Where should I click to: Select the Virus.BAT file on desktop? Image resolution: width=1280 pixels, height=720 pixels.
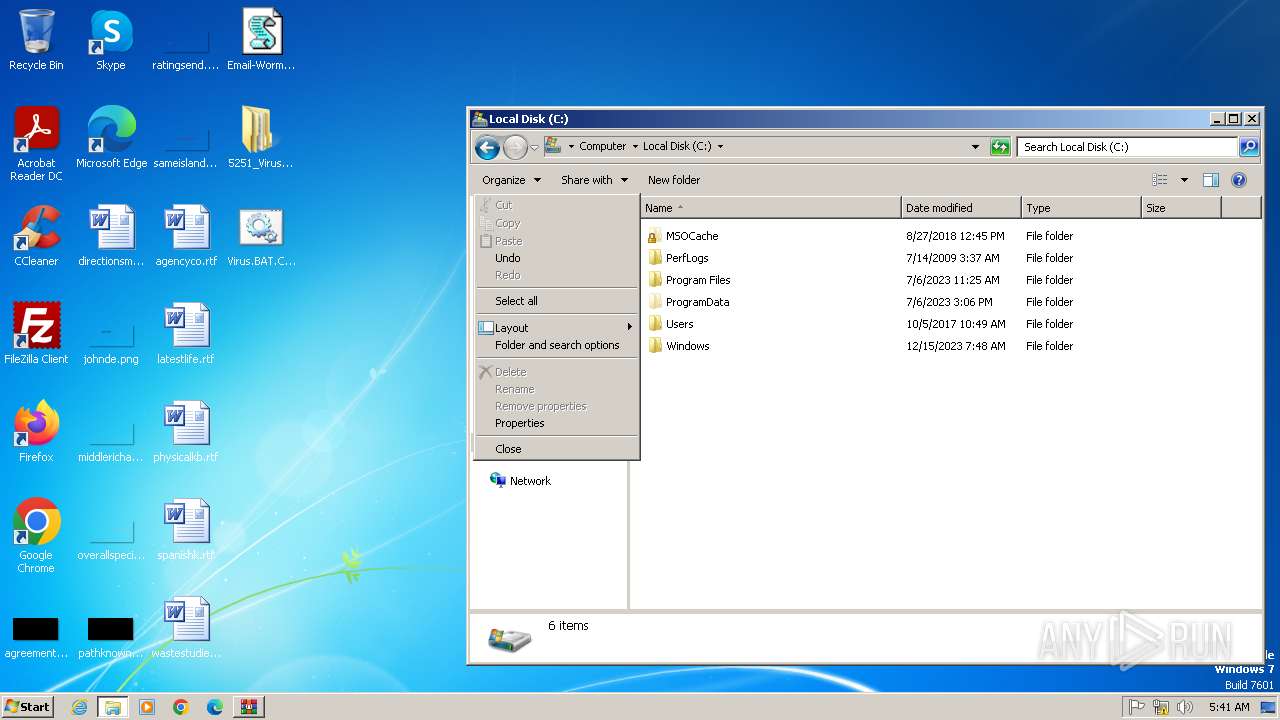(x=261, y=236)
